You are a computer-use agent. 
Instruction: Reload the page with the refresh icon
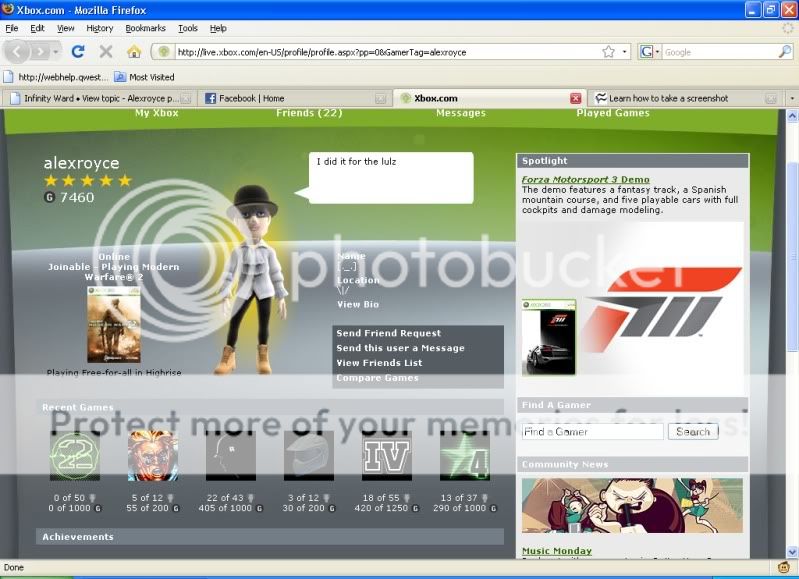coord(77,51)
